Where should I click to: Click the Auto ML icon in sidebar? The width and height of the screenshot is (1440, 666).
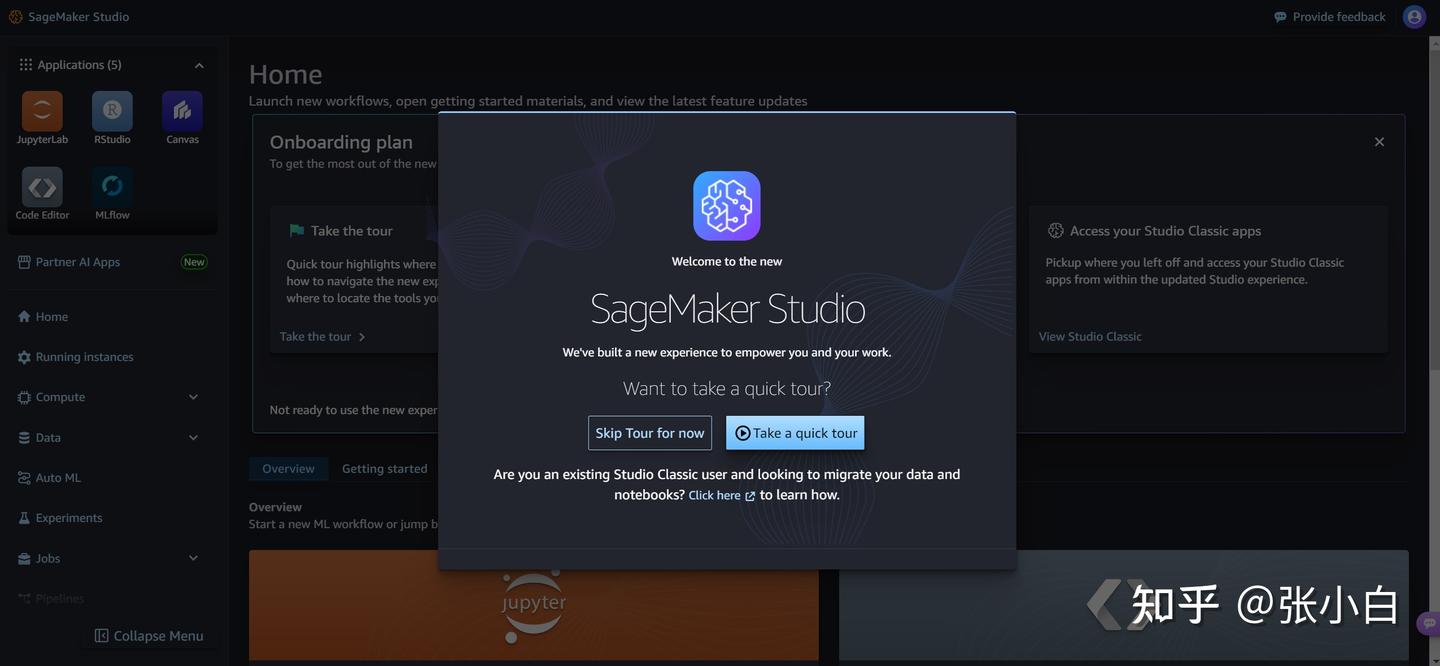(24, 478)
